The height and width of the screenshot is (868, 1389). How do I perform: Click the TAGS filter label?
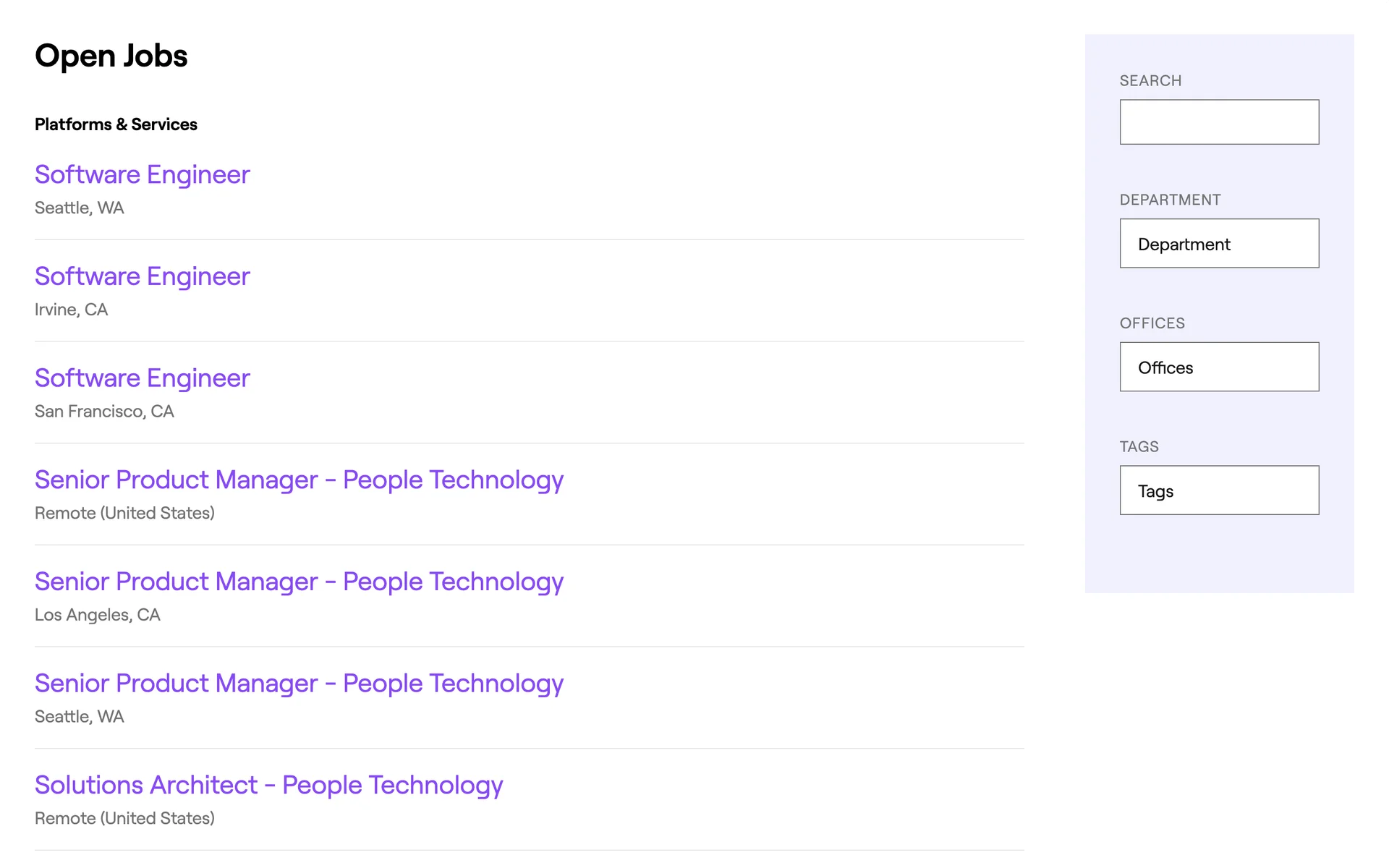coord(1139,447)
